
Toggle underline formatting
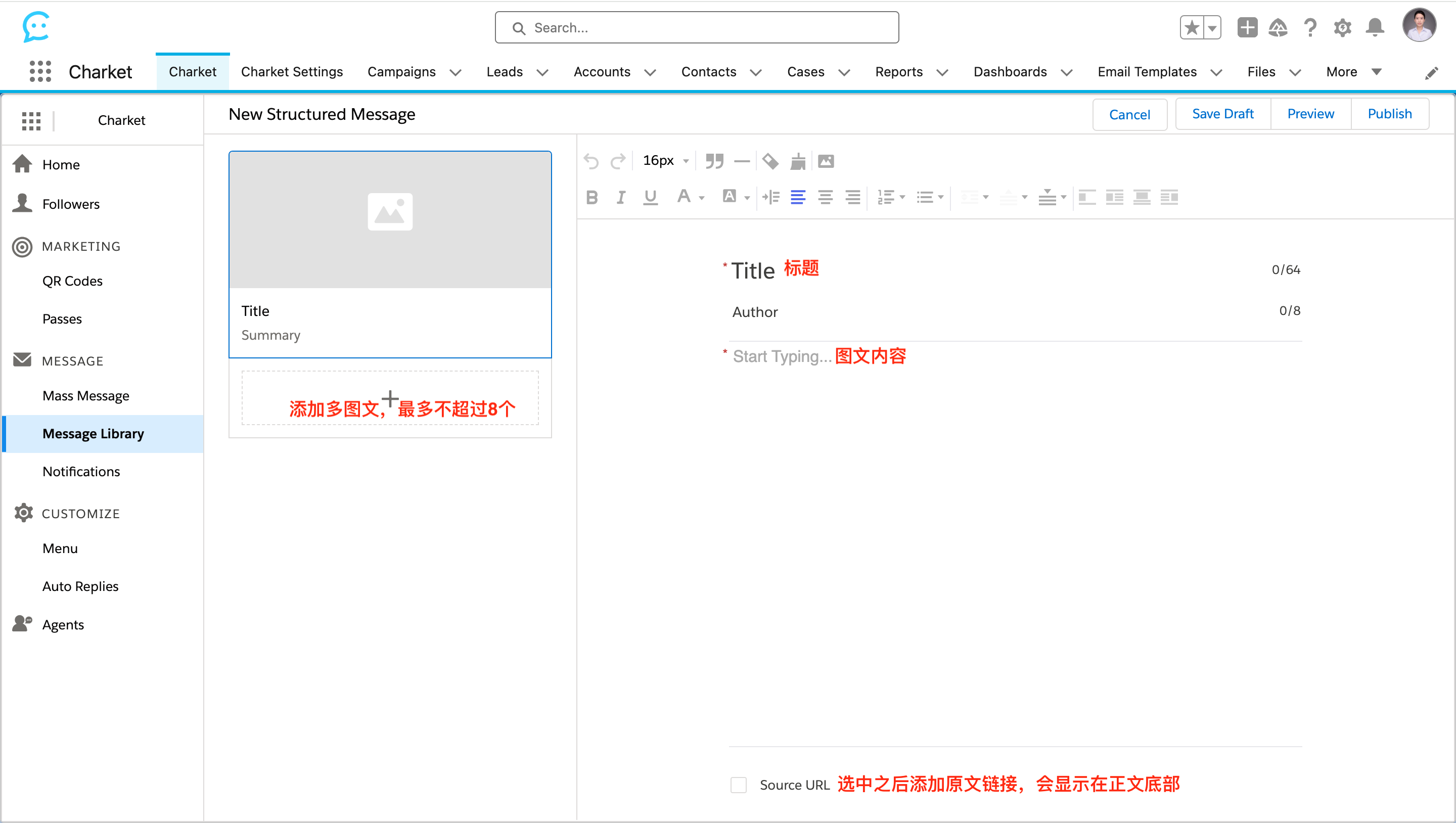point(651,197)
